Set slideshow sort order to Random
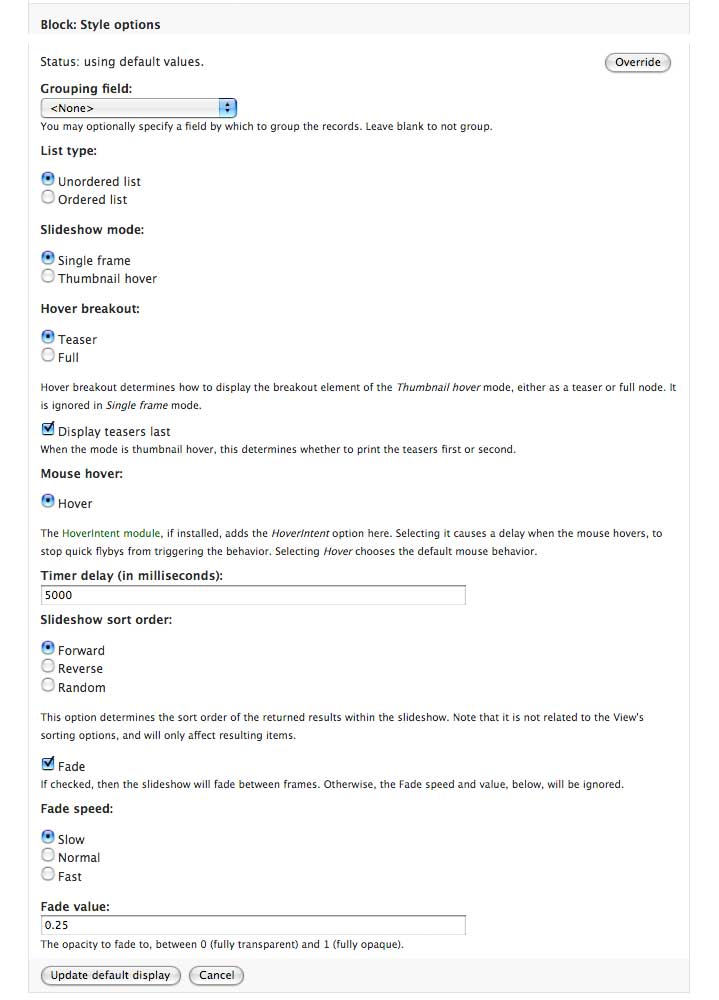This screenshot has height=1000, width=719. coord(48,686)
